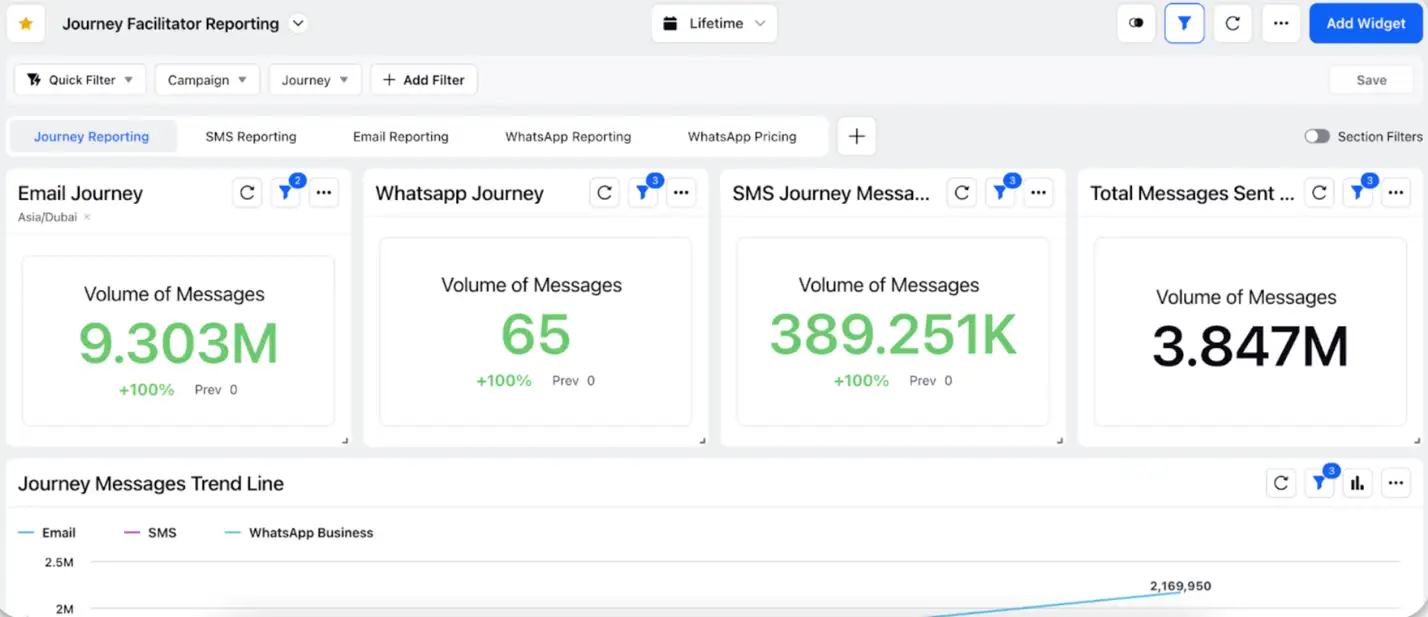The image size is (1428, 617).
Task: Click the Add Filter button
Action: pyautogui.click(x=424, y=80)
